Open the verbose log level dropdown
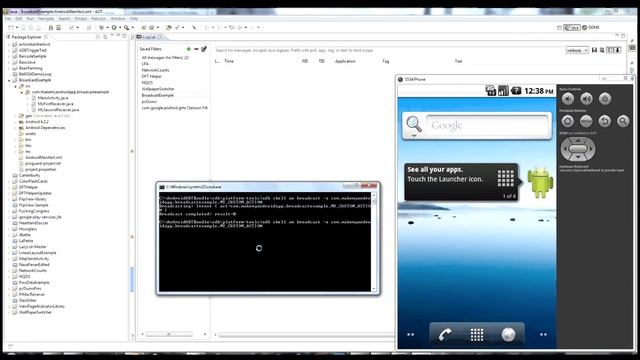Image resolution: width=640 pixels, height=360 pixels. pyautogui.click(x=577, y=50)
